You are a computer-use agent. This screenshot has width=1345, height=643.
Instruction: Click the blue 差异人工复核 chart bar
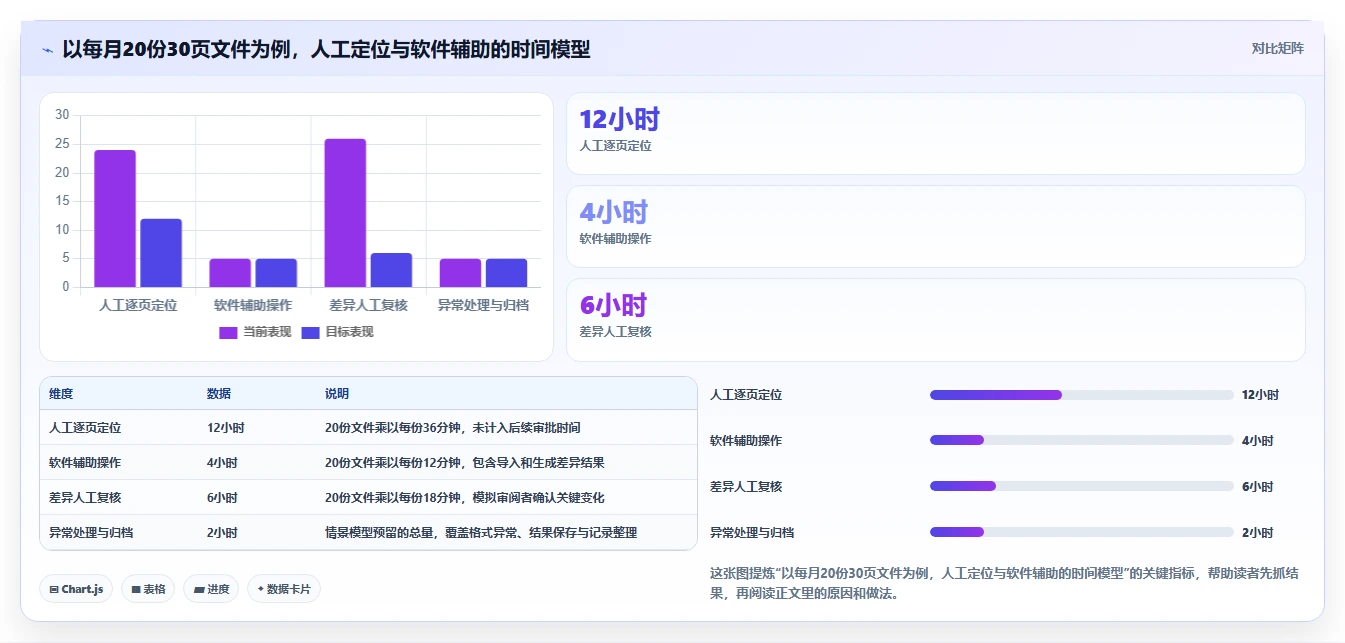coord(391,270)
